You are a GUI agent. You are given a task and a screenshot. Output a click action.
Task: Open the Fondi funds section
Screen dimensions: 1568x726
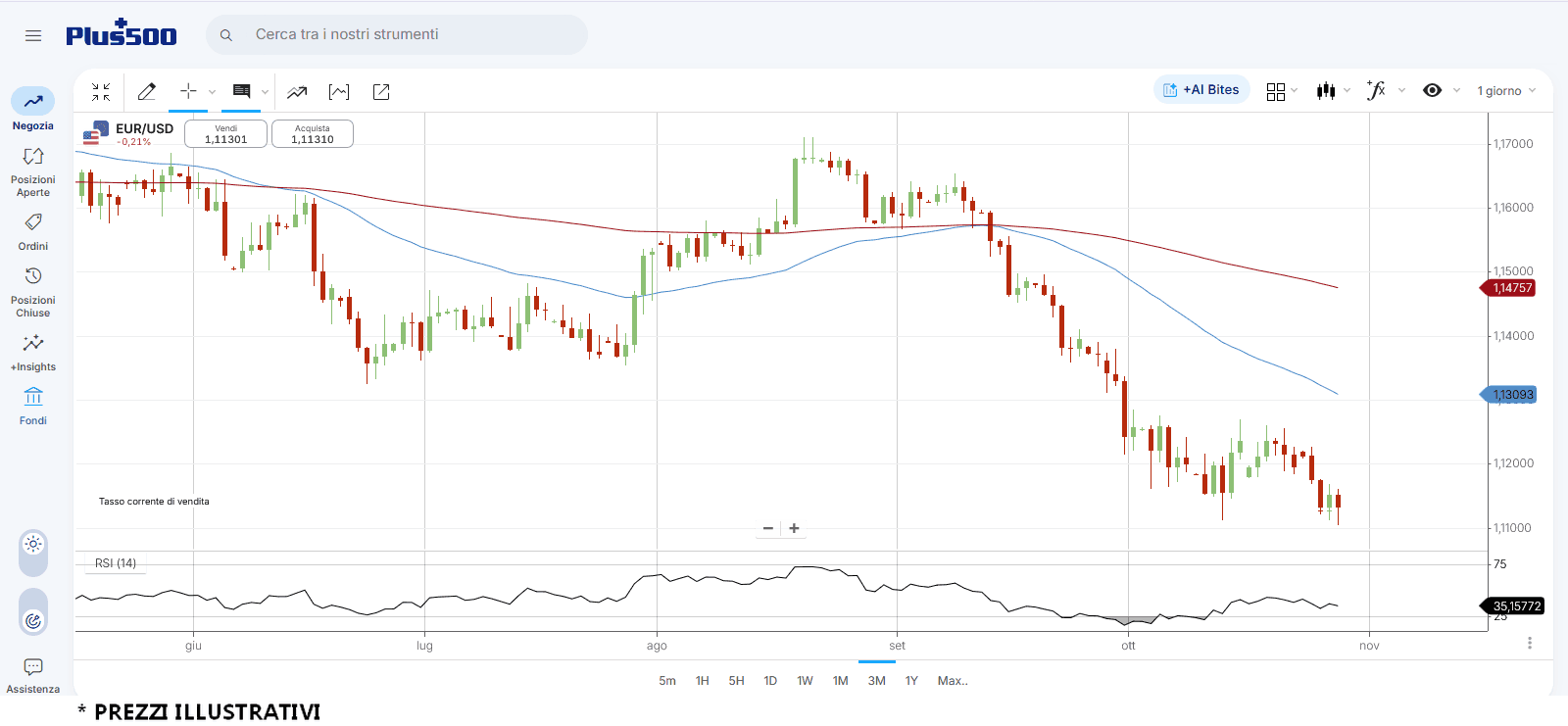(x=33, y=407)
